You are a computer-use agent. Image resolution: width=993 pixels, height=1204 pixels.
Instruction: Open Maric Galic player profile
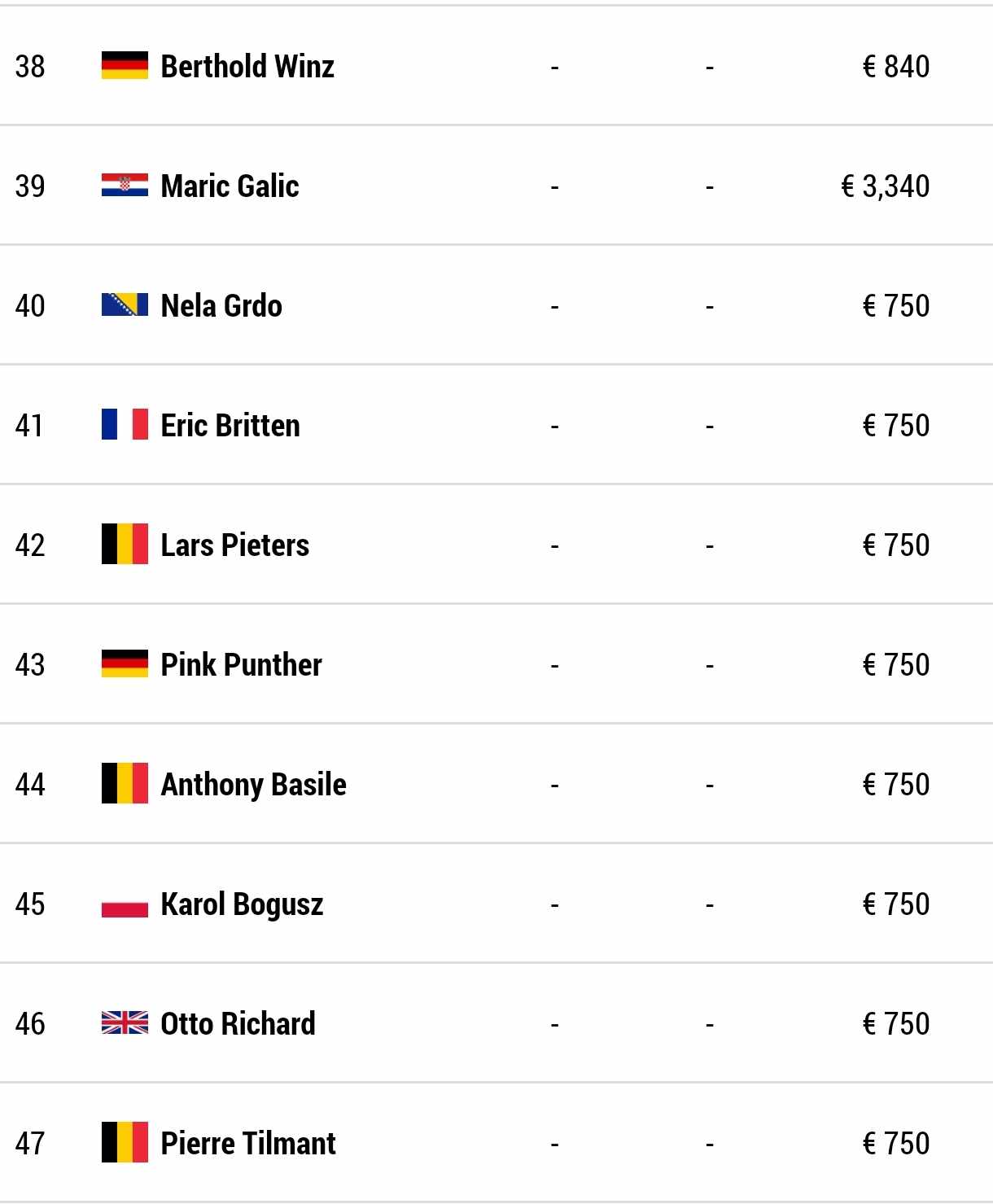tap(230, 186)
